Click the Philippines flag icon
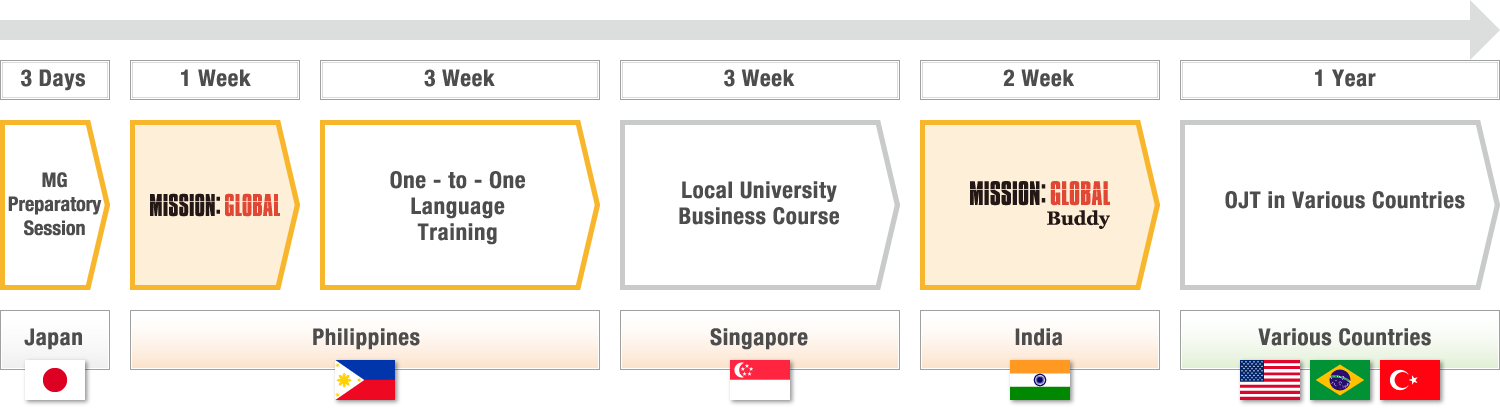The height and width of the screenshot is (409, 1500). coord(365,380)
